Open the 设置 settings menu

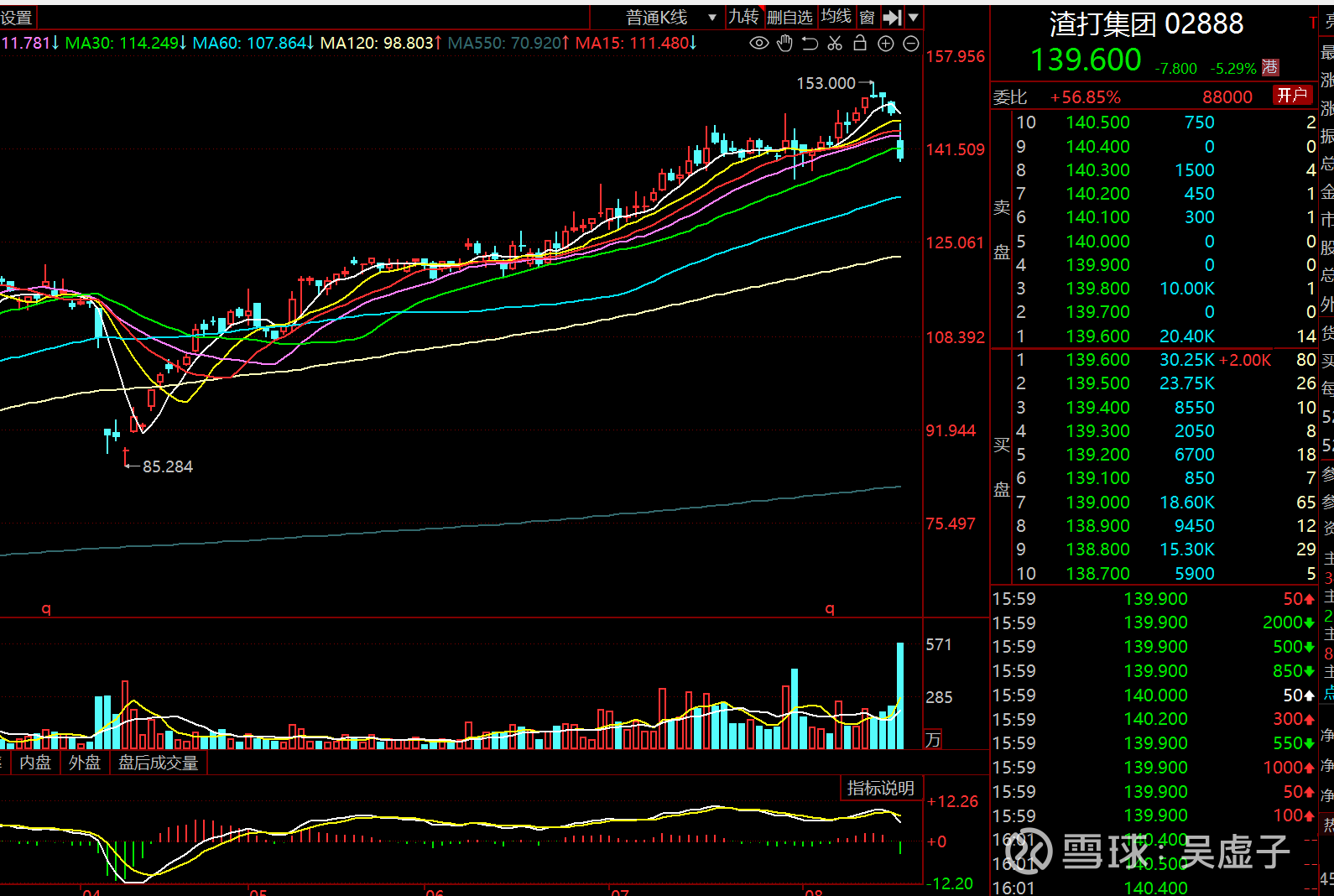point(17,17)
